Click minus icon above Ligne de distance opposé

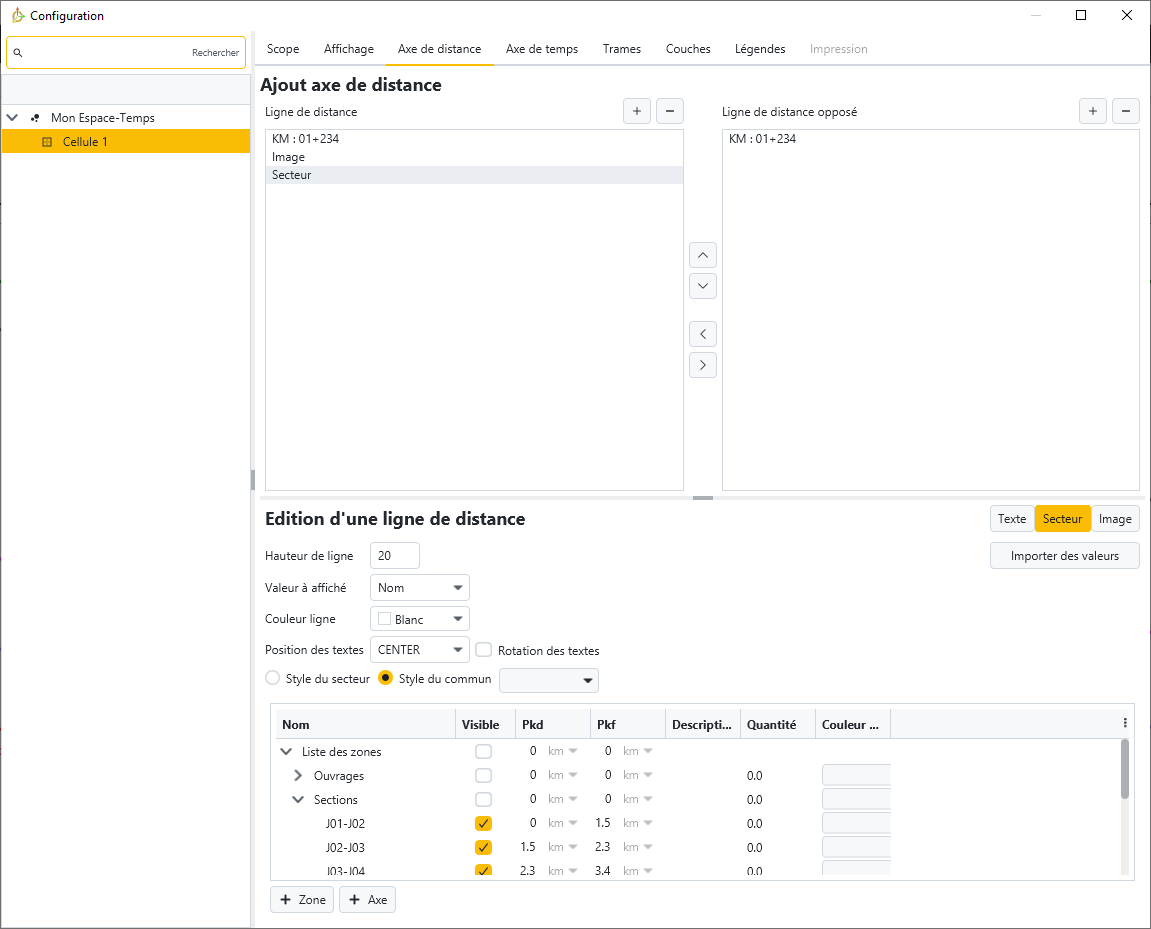click(x=1126, y=111)
